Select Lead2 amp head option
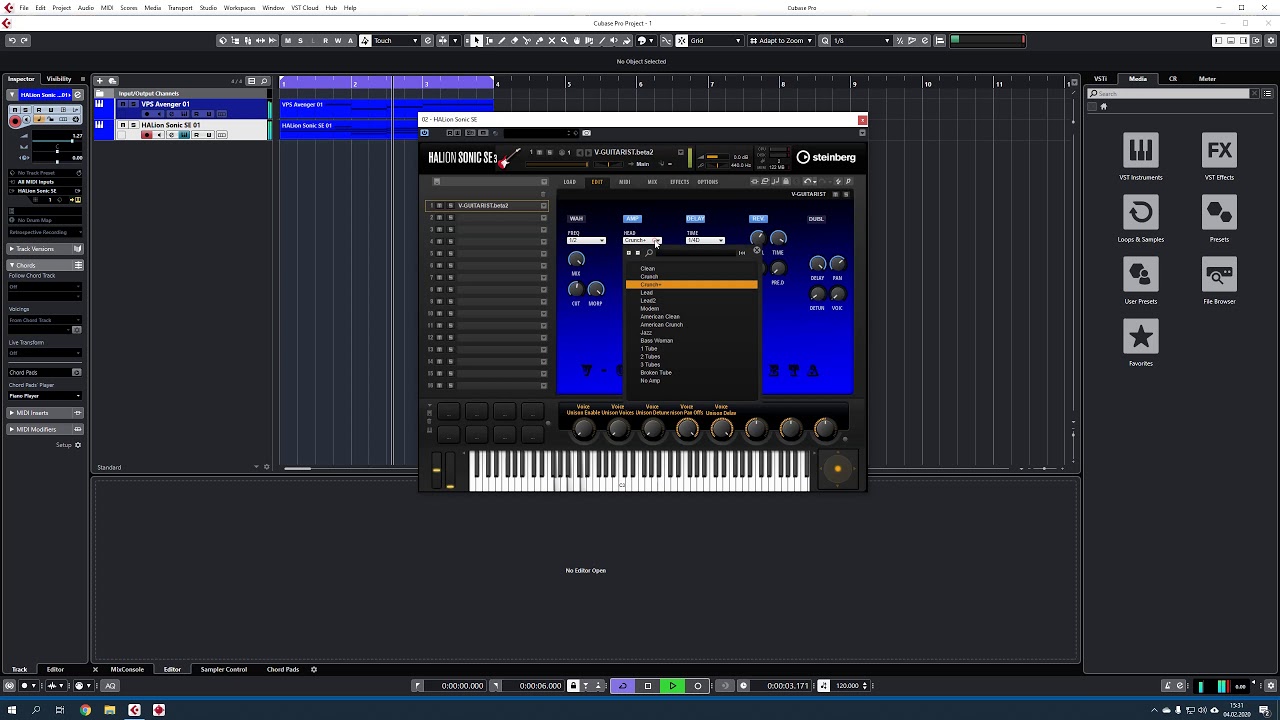 [648, 301]
